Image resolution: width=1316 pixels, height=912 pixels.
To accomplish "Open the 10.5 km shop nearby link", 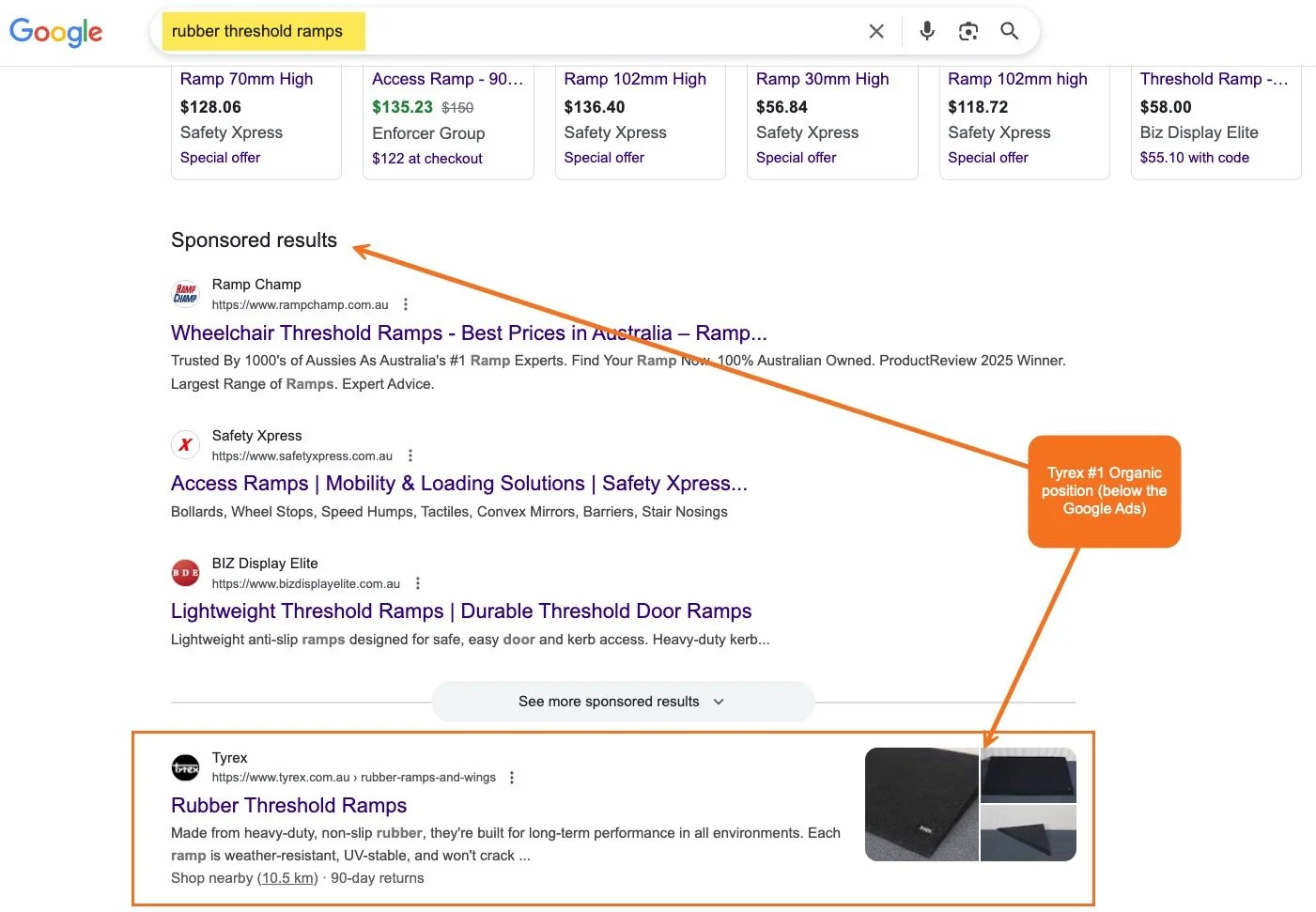I will coord(287,878).
